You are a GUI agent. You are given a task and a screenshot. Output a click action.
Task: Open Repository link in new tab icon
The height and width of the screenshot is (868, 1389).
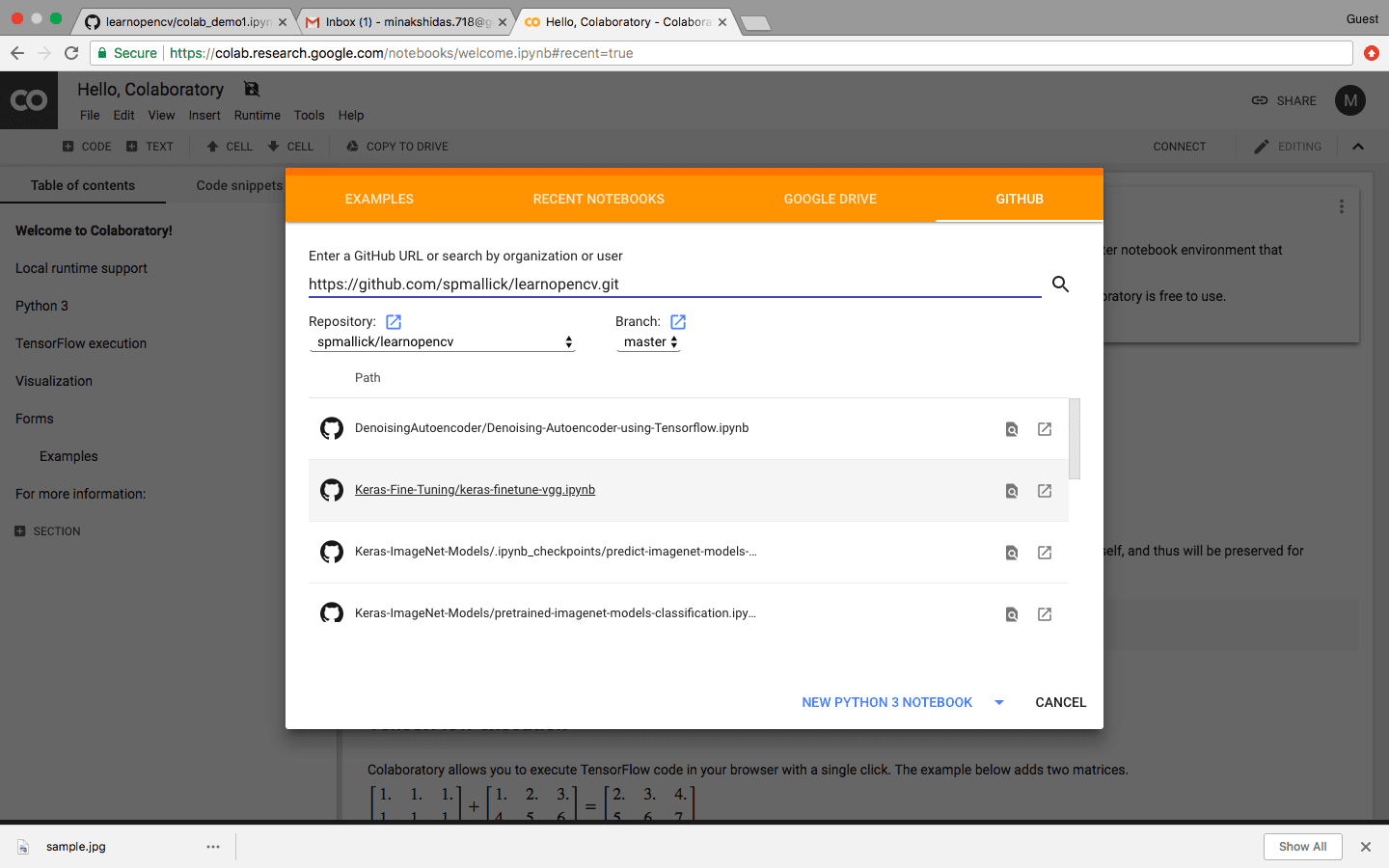pos(394,322)
